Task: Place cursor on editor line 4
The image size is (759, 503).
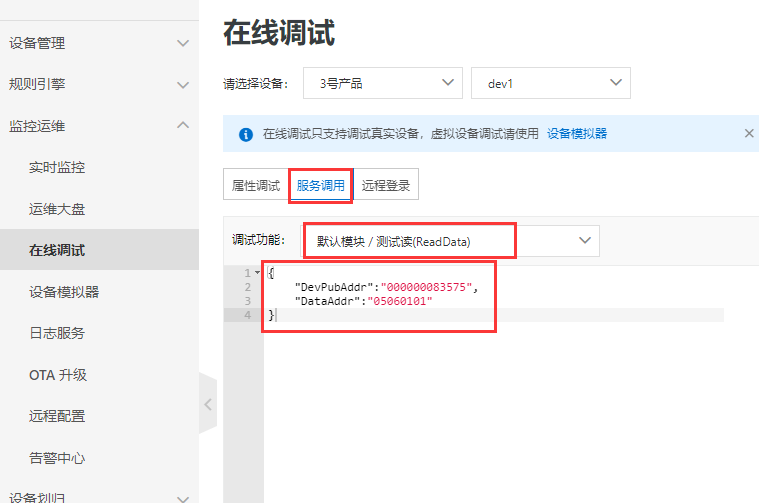Action: [494, 315]
